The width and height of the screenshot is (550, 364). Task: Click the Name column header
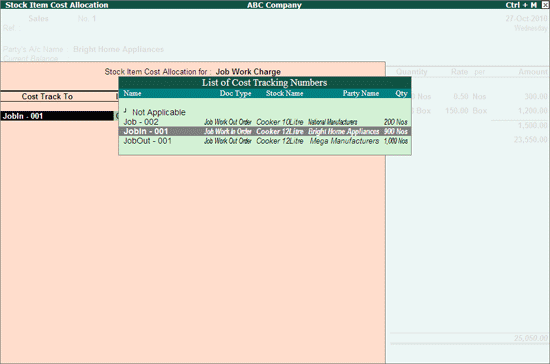click(132, 93)
